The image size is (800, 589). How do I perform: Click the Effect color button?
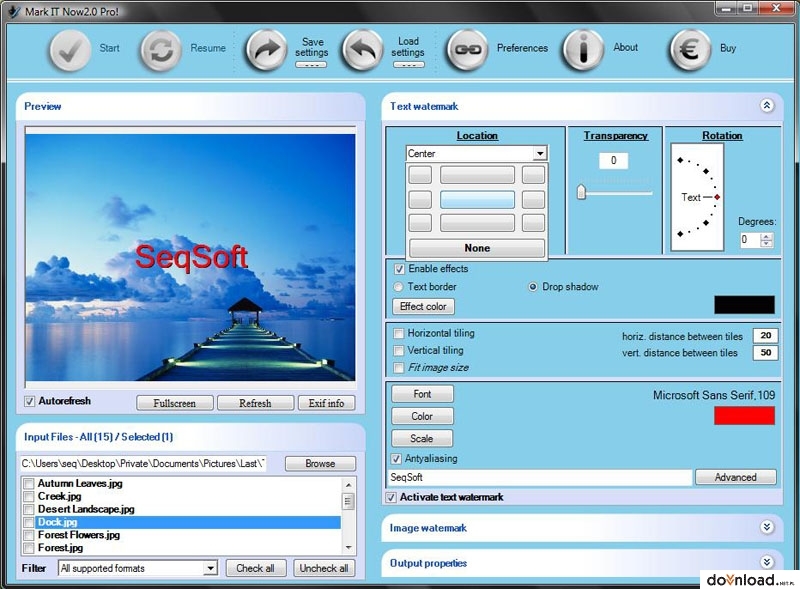pos(423,306)
